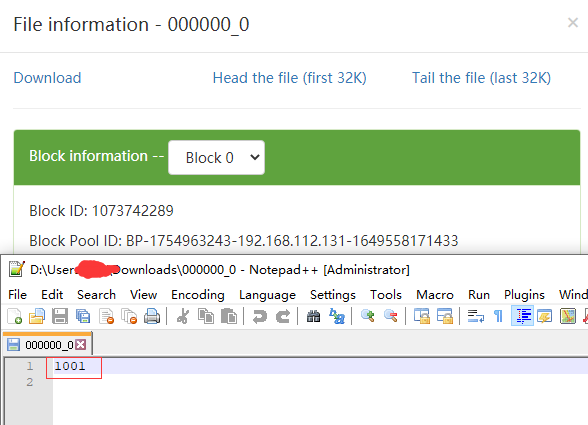Click the Block ID: 1073742289 text
Image resolution: width=588 pixels, height=425 pixels.
tap(101, 211)
